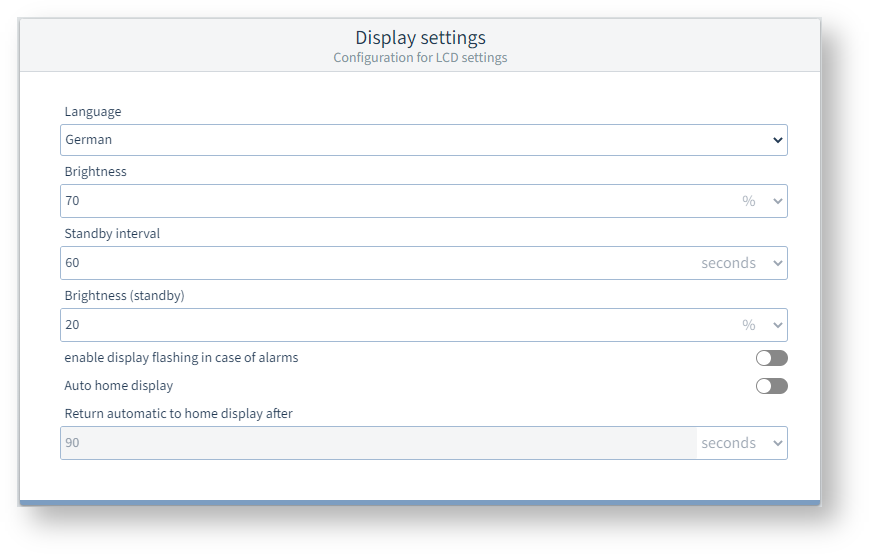Open the Brightness (standby) percent unit dropdown
Image resolution: width=870 pixels, height=555 pixels.
[762, 325]
